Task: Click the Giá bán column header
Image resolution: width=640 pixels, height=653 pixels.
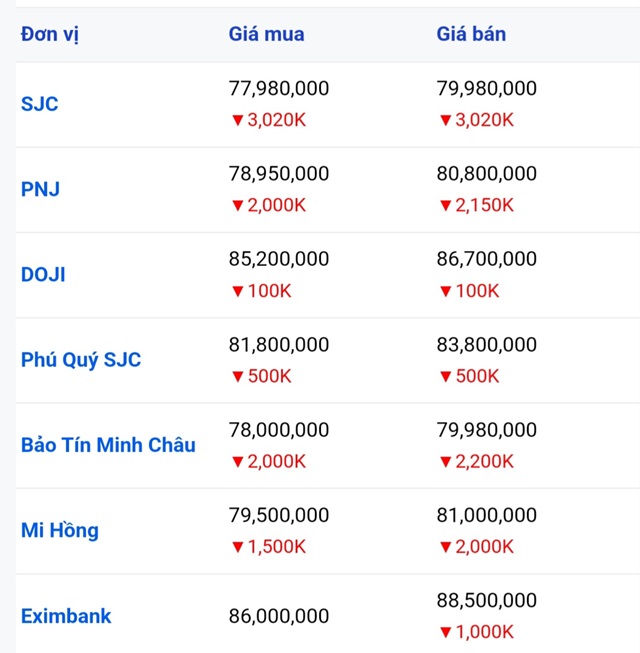Action: [x=471, y=34]
